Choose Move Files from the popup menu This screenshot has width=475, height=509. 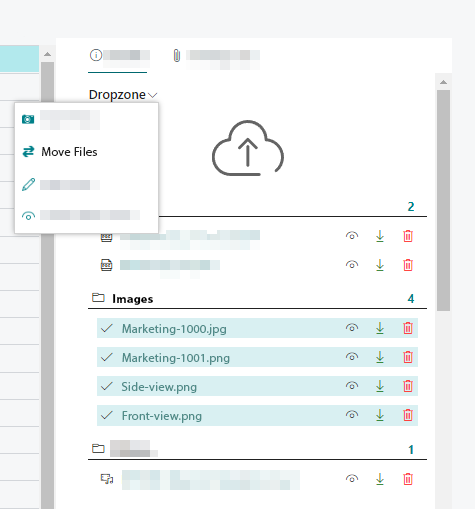(69, 152)
